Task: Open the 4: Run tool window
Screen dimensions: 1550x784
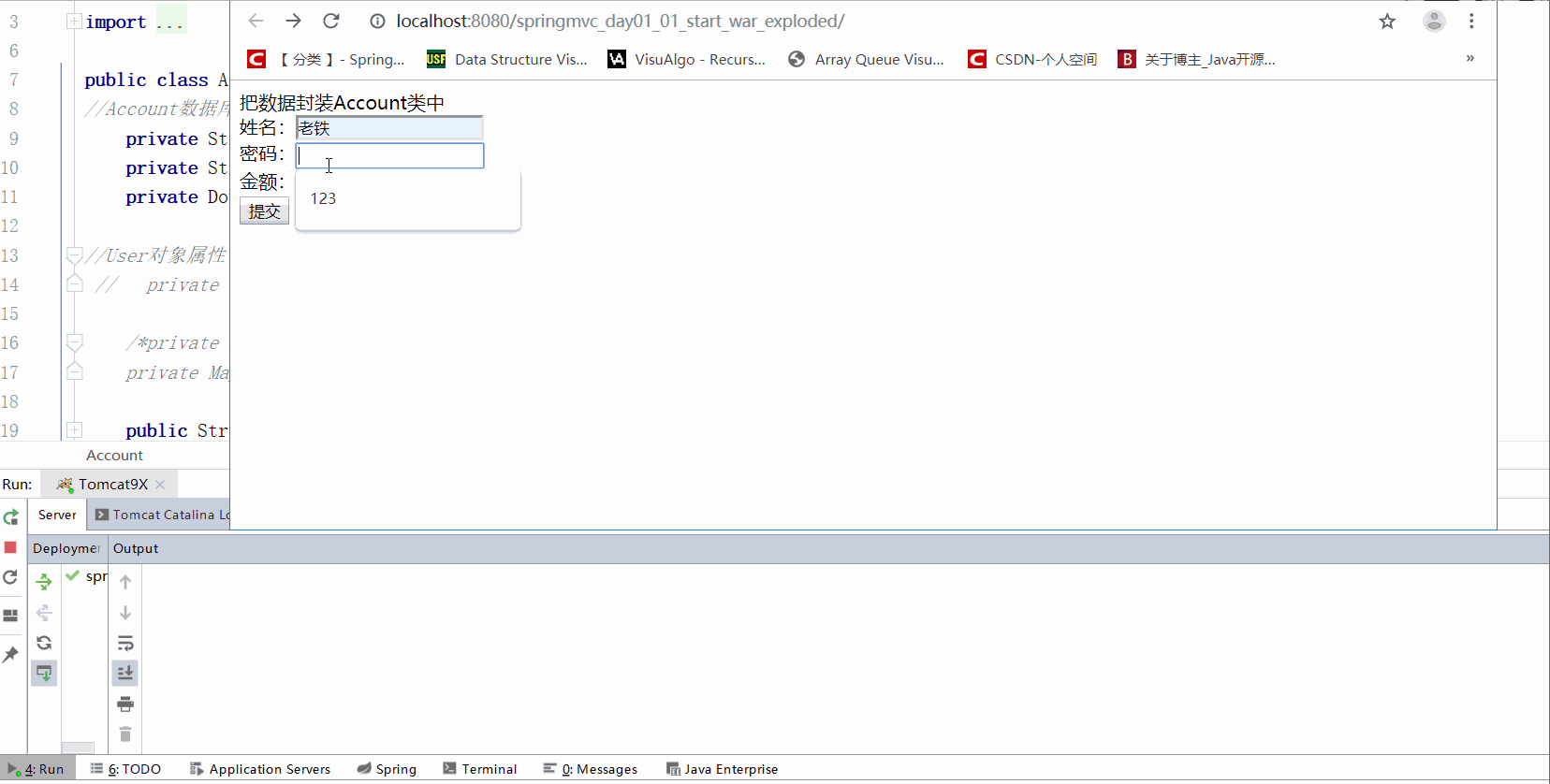Action: coord(36,769)
